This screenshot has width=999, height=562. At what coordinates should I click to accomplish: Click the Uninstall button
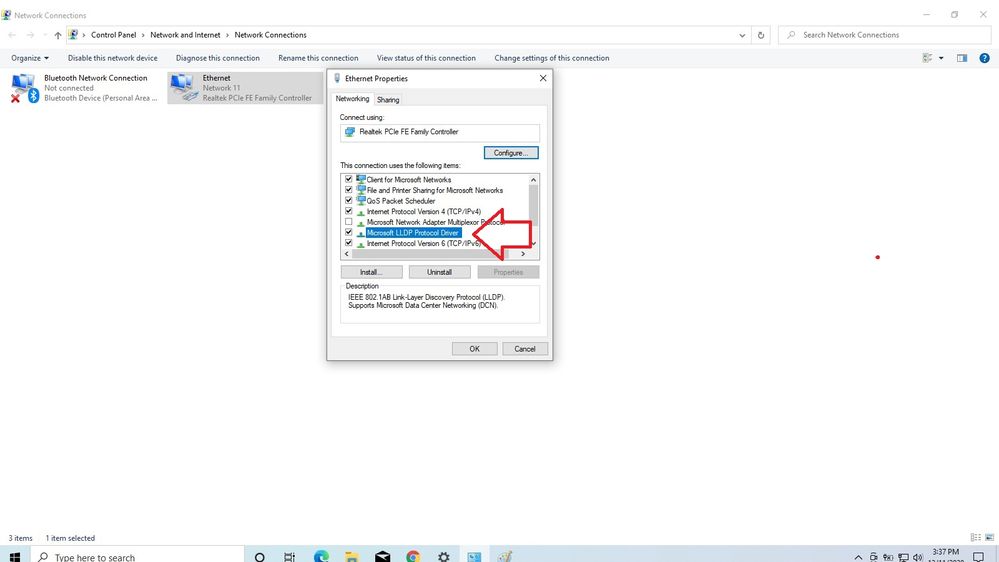tap(440, 272)
